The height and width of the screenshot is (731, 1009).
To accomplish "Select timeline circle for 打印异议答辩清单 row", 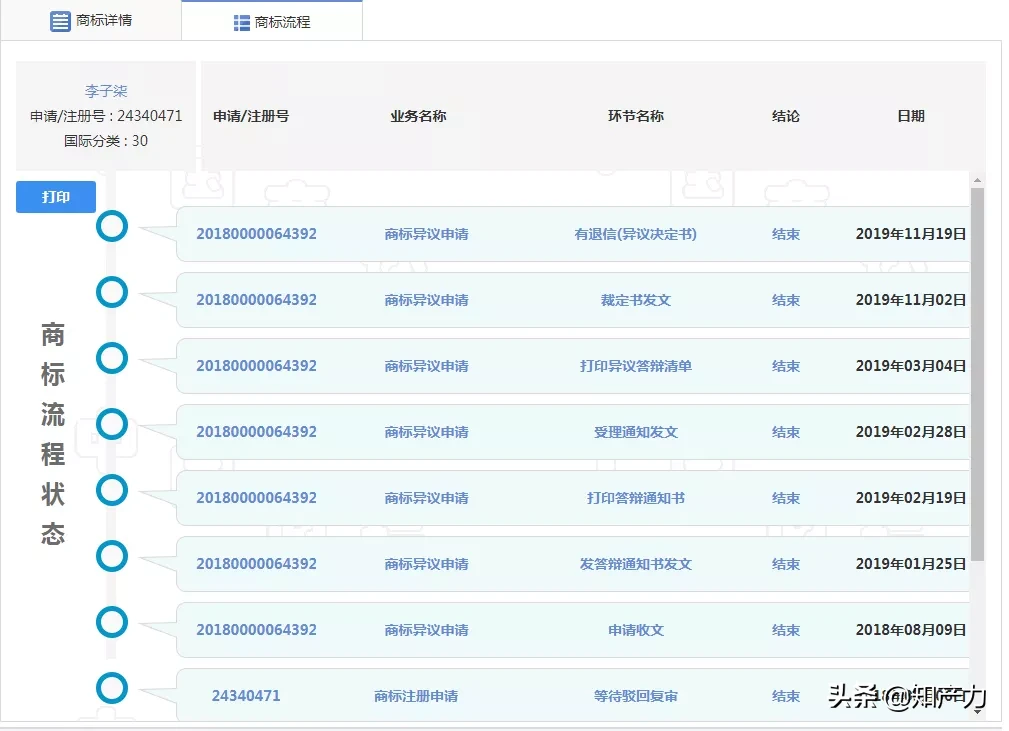I will (x=112, y=358).
